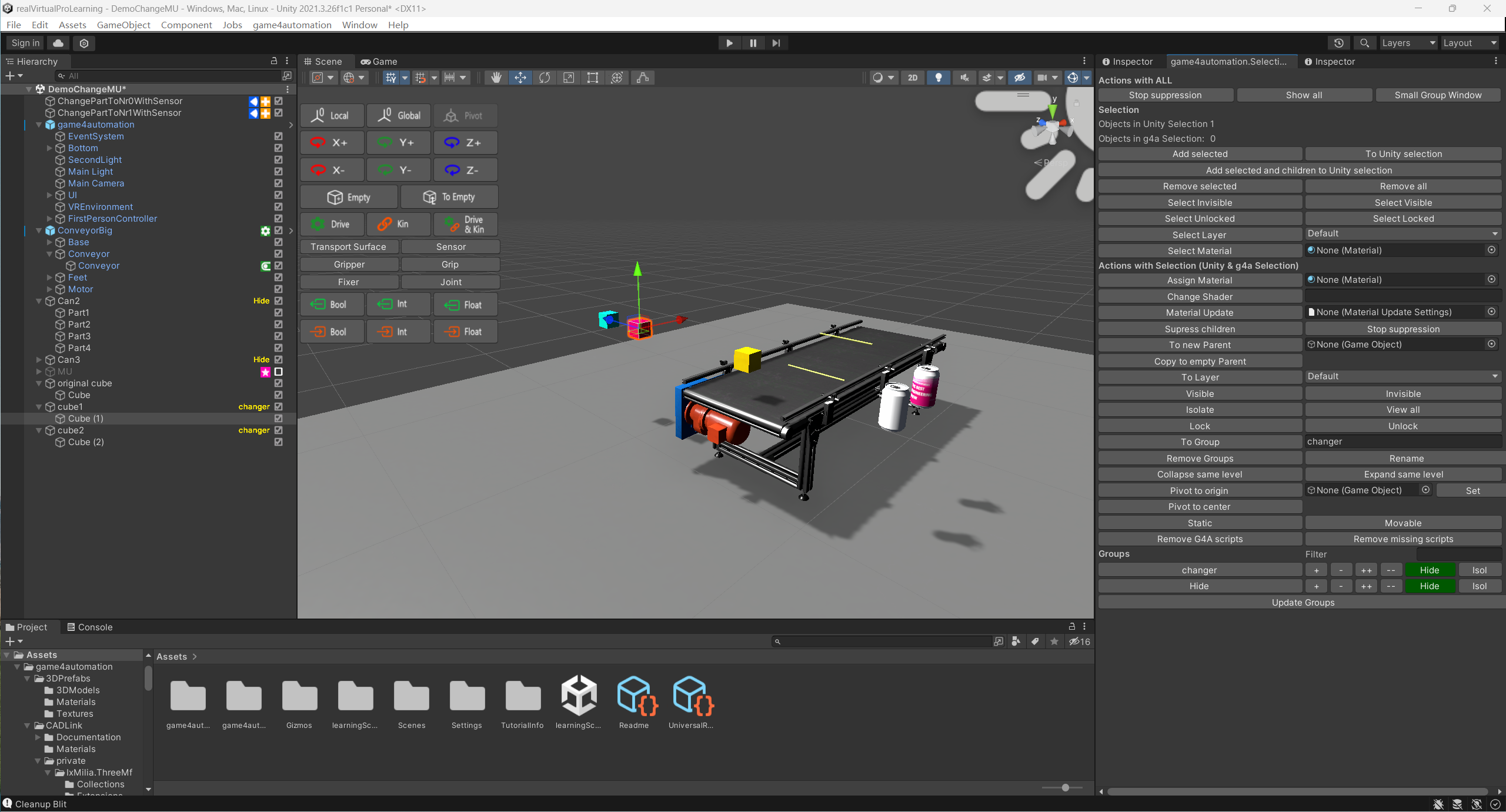Create Empty object via quick edit

[x=349, y=197]
